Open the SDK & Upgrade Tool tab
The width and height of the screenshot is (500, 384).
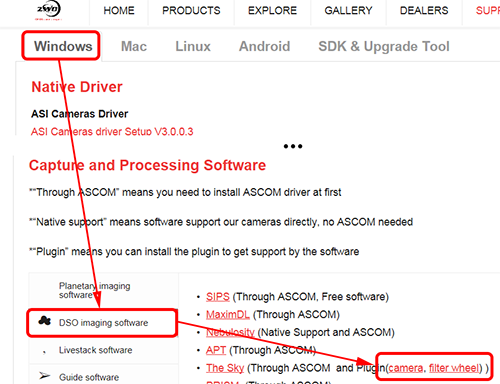pos(384,46)
